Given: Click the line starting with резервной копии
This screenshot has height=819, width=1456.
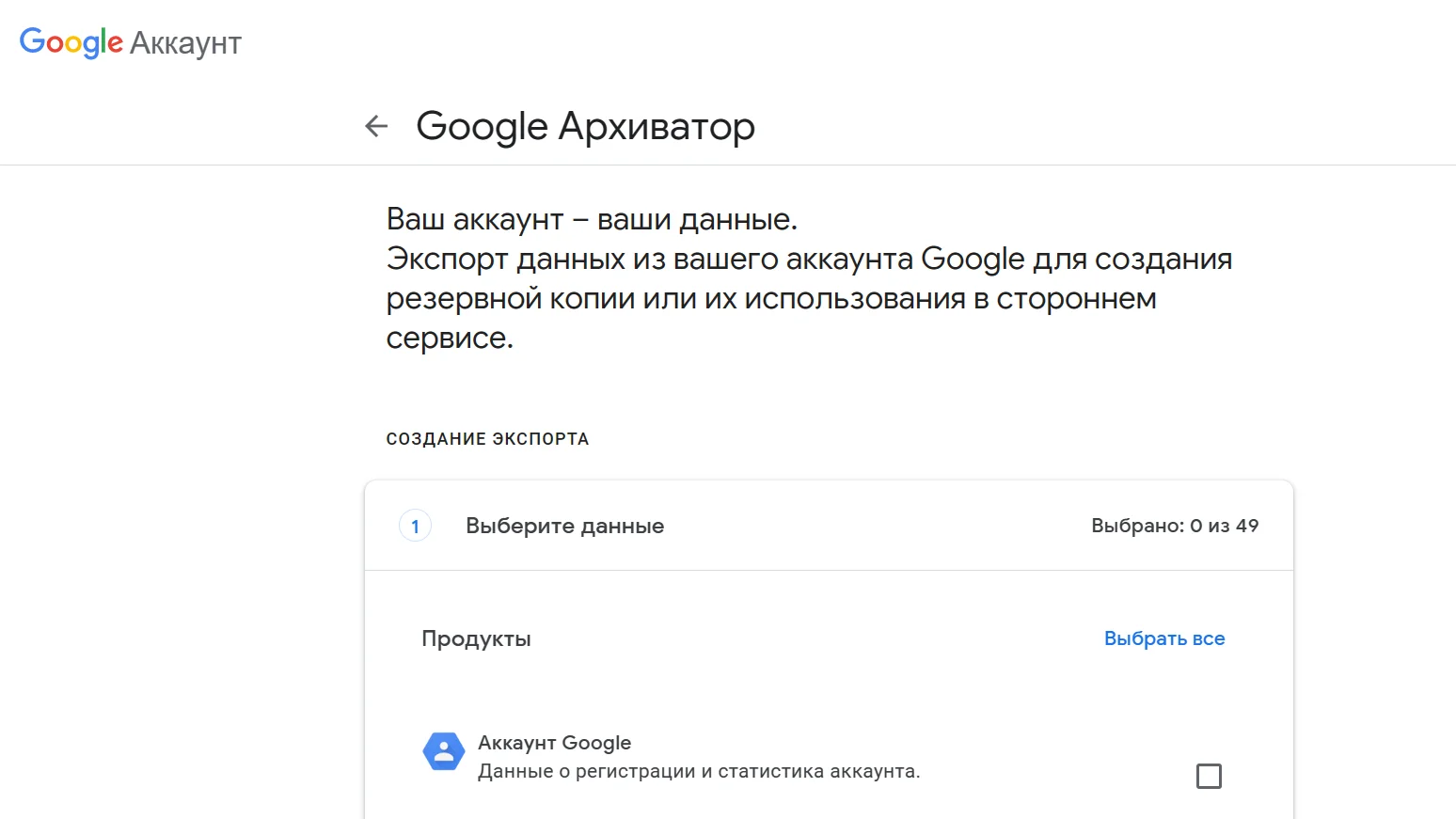Looking at the screenshot, I should (x=771, y=298).
